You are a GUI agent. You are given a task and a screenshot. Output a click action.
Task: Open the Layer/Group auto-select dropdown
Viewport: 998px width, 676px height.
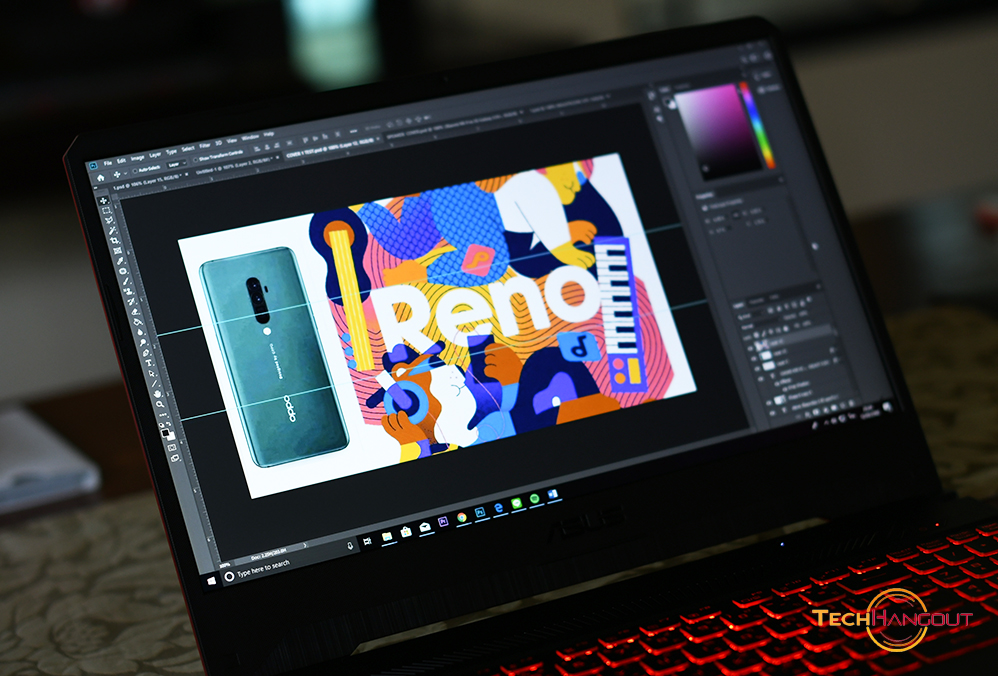[177, 164]
